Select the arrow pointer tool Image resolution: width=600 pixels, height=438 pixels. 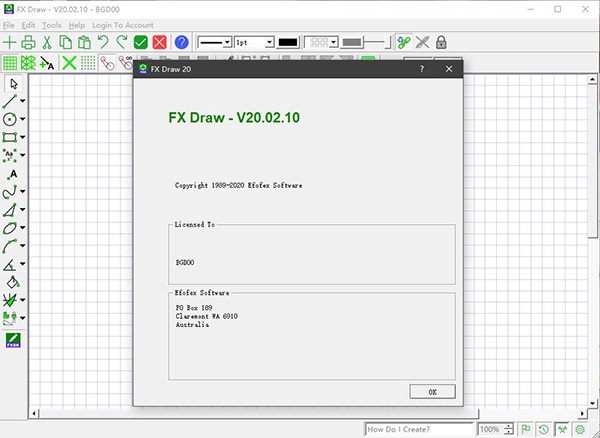pyautogui.click(x=14, y=83)
